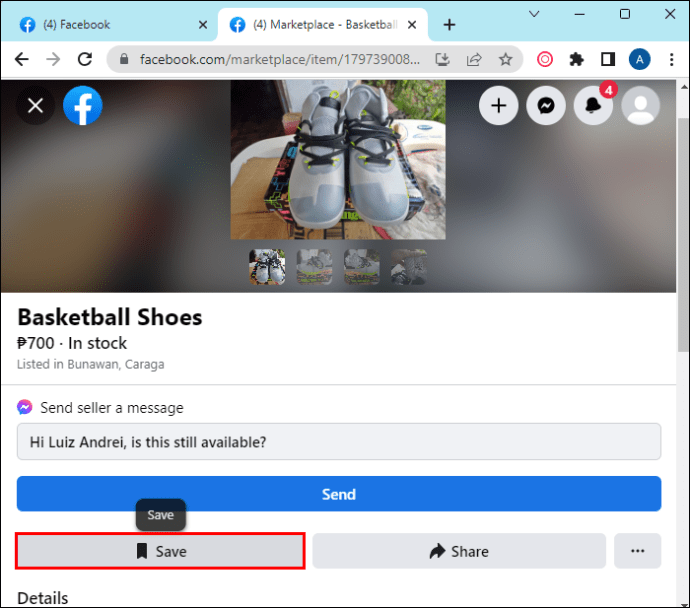Image resolution: width=690 pixels, height=608 pixels.
Task: Select the first shoe thumbnail
Action: [x=267, y=267]
